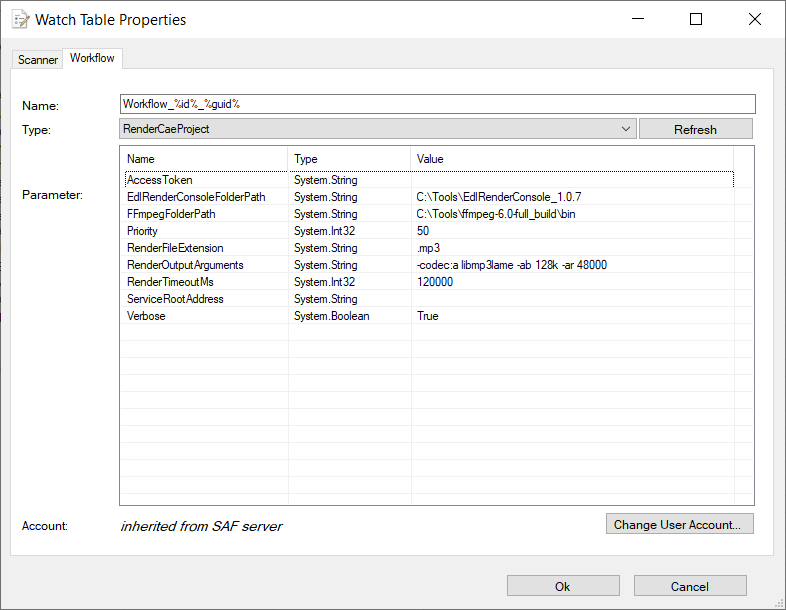This screenshot has height=610, width=786.
Task: Switch to the Scanner tab
Action: (38, 60)
